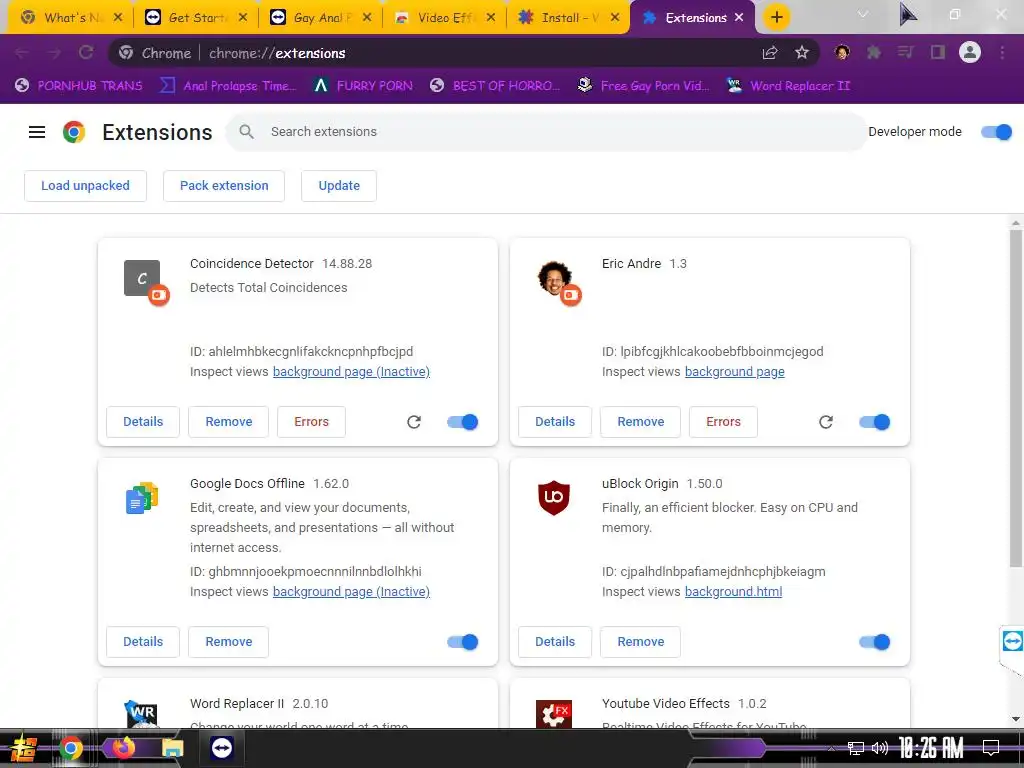Open the BEST OF HORROR bookmark
1024x768 pixels.
[x=495, y=86]
